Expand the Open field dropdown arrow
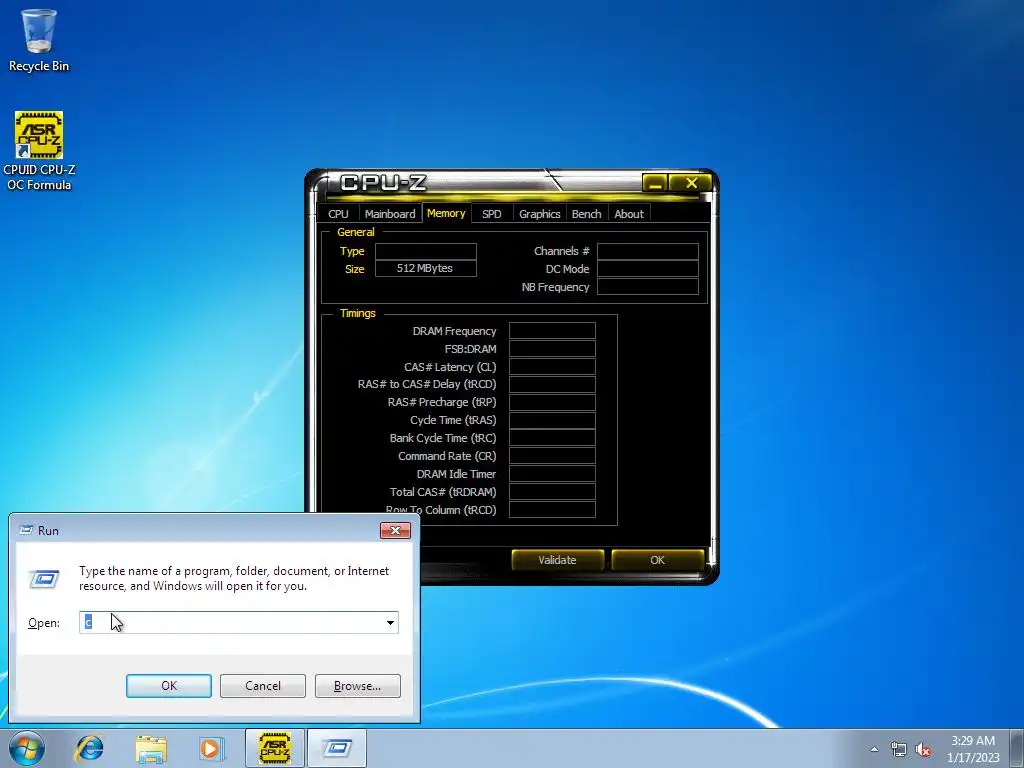This screenshot has height=768, width=1024. (390, 622)
